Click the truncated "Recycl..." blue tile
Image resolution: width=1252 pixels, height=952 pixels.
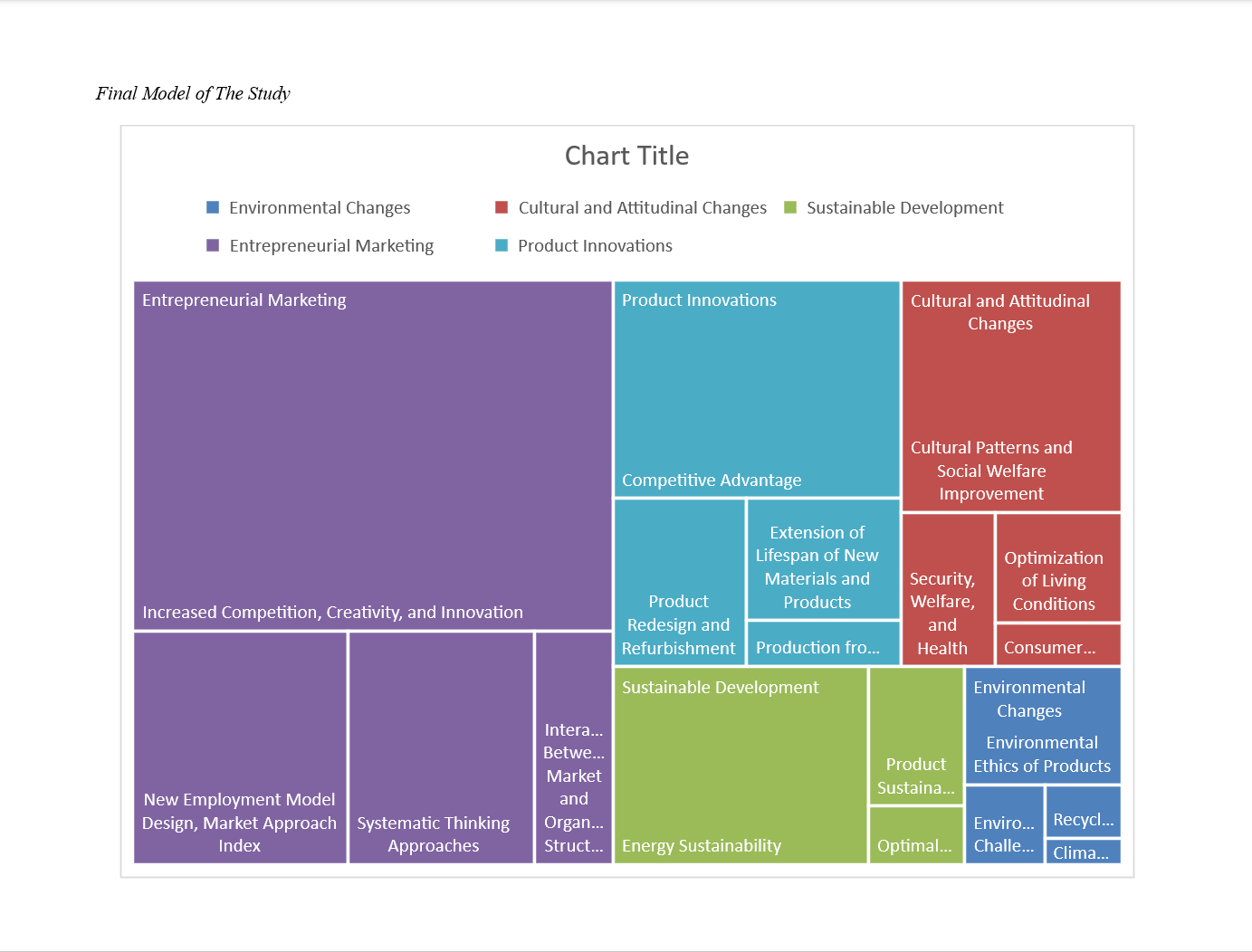(x=1083, y=811)
